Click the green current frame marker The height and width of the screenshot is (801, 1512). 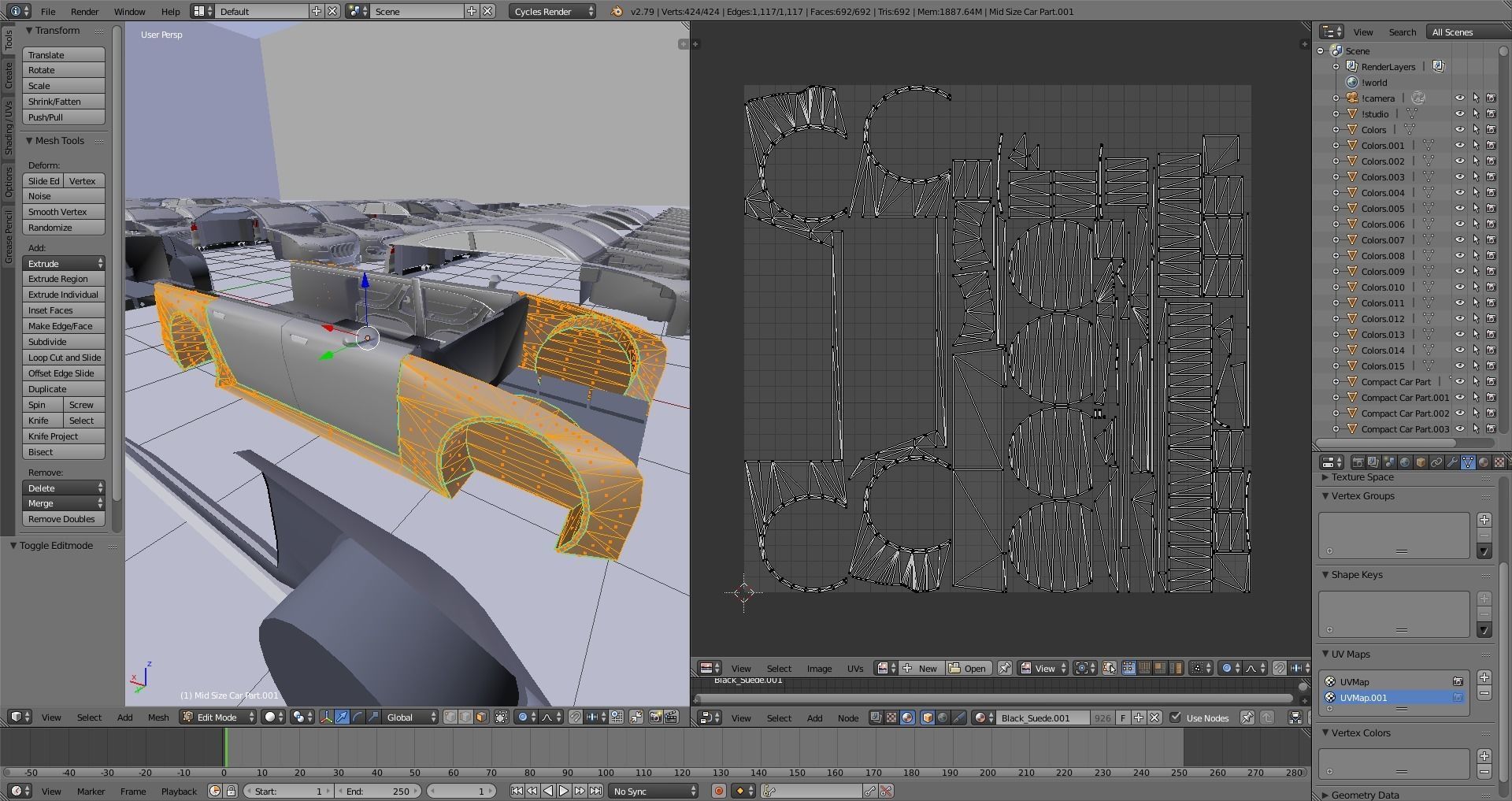[225, 747]
